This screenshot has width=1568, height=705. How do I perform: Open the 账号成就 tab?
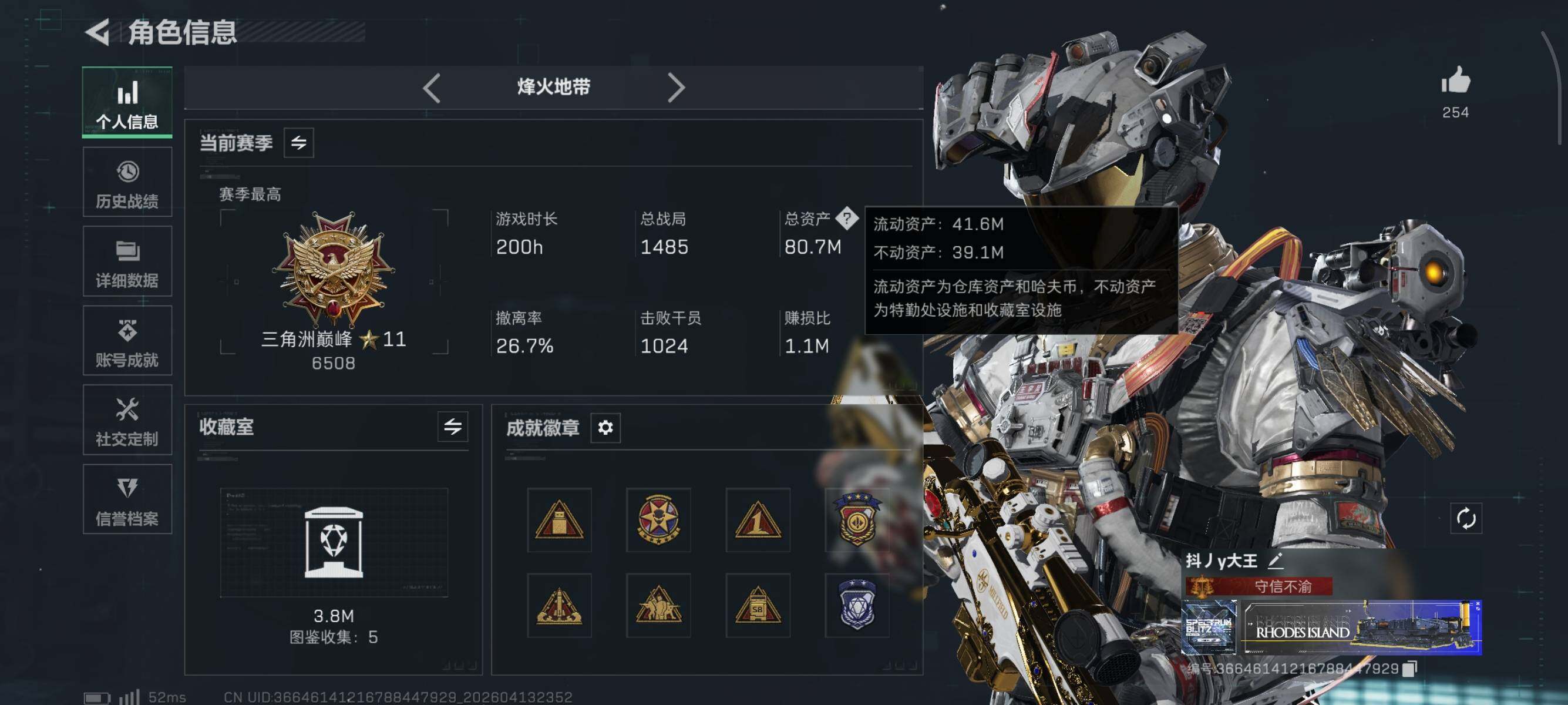pos(127,340)
